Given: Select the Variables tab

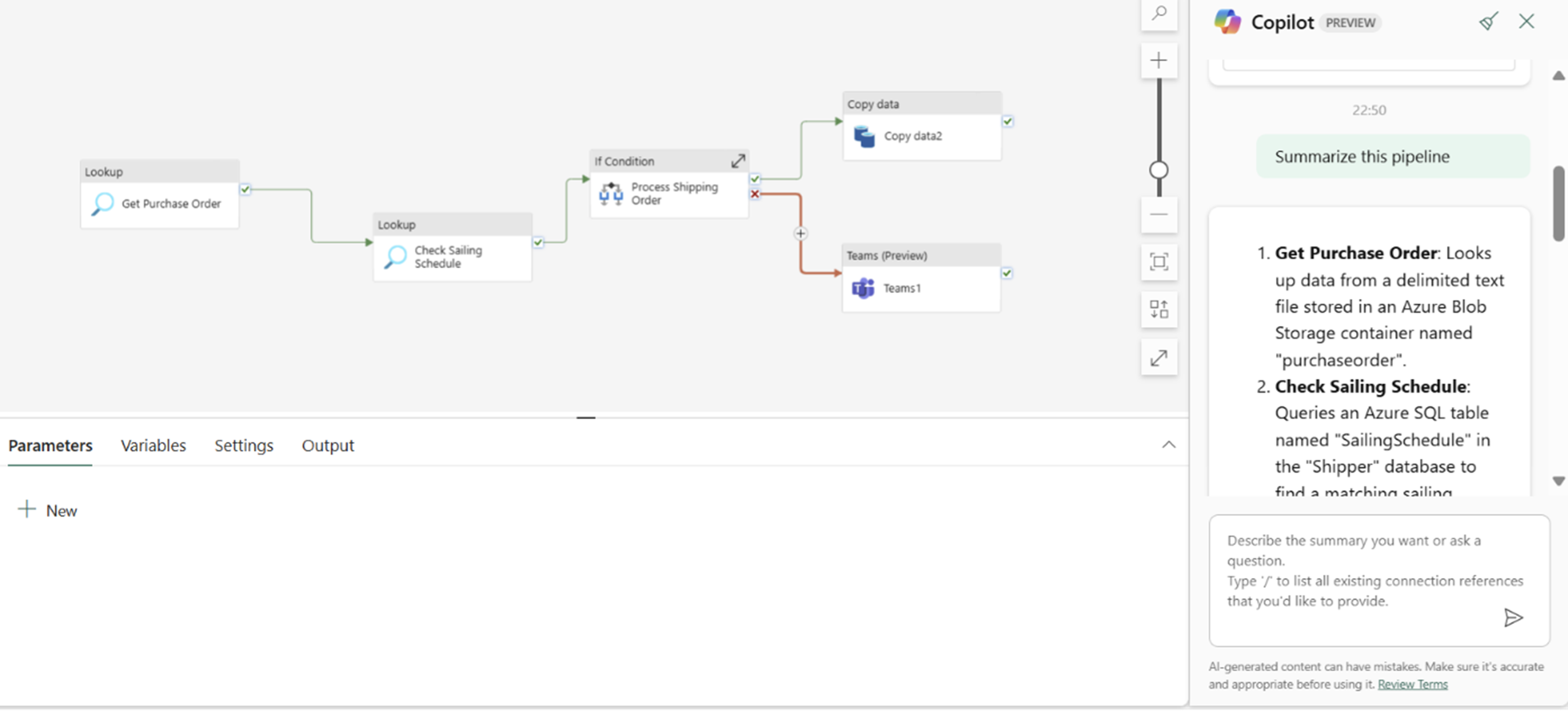Looking at the screenshot, I should click(x=153, y=445).
